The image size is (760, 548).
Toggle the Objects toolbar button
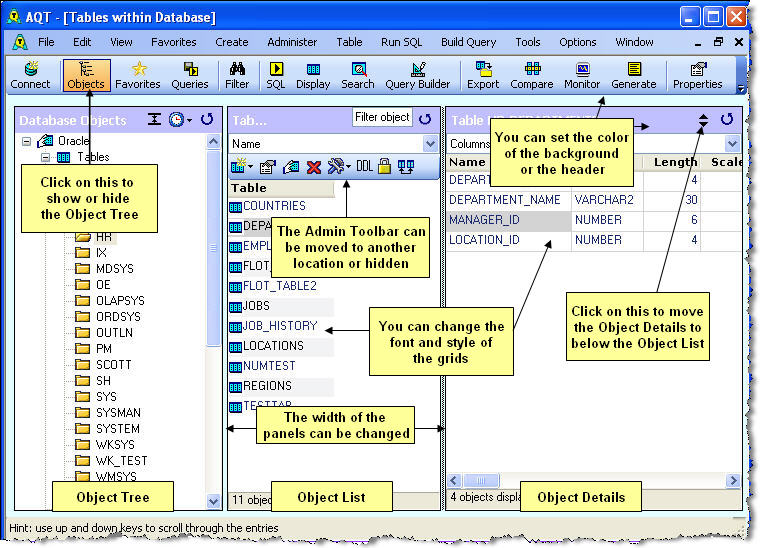click(x=86, y=75)
